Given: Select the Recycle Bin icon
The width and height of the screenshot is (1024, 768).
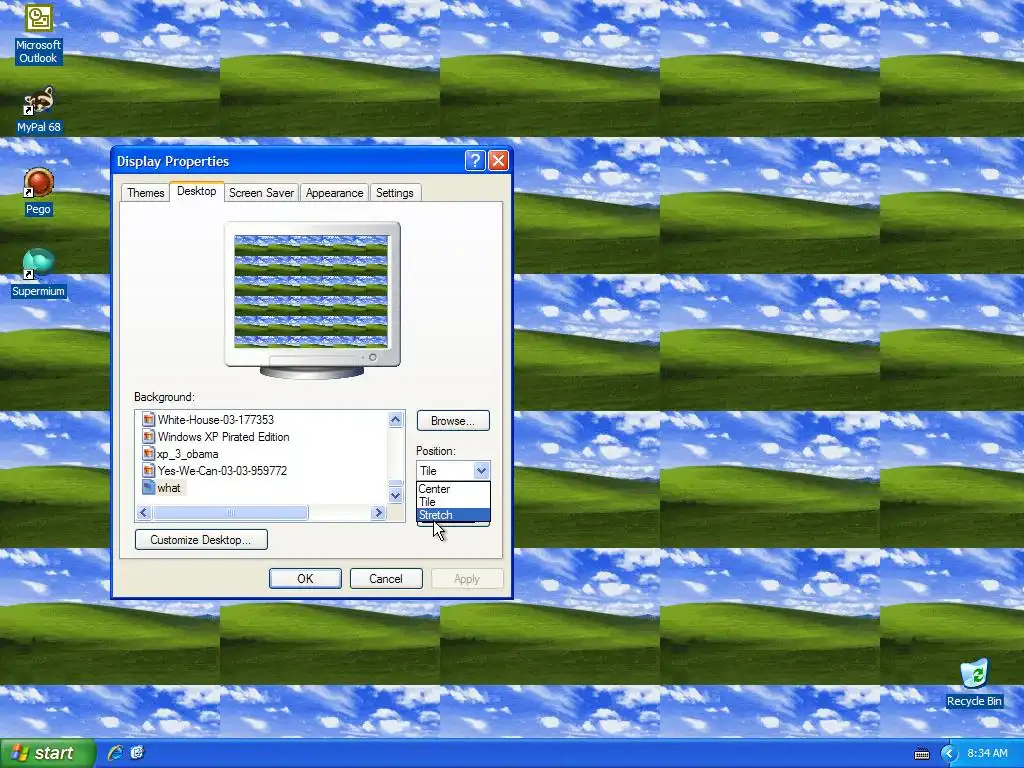Looking at the screenshot, I should pyautogui.click(x=974, y=683).
